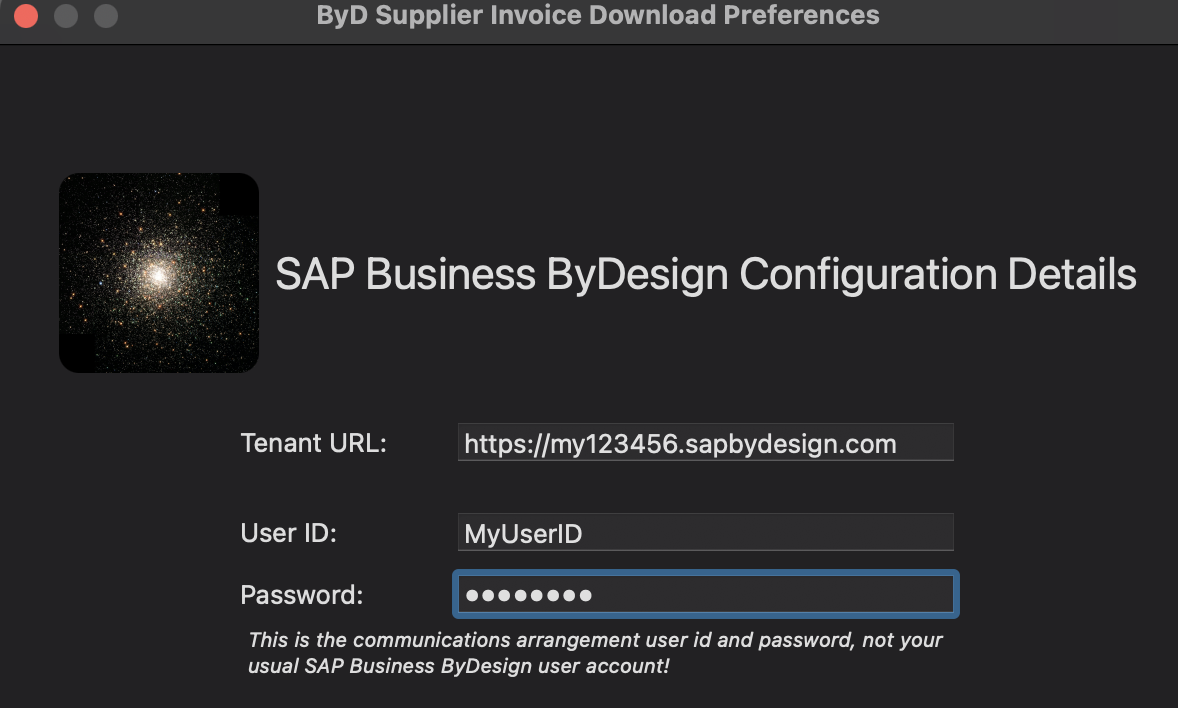Click the Password label

point(301,595)
